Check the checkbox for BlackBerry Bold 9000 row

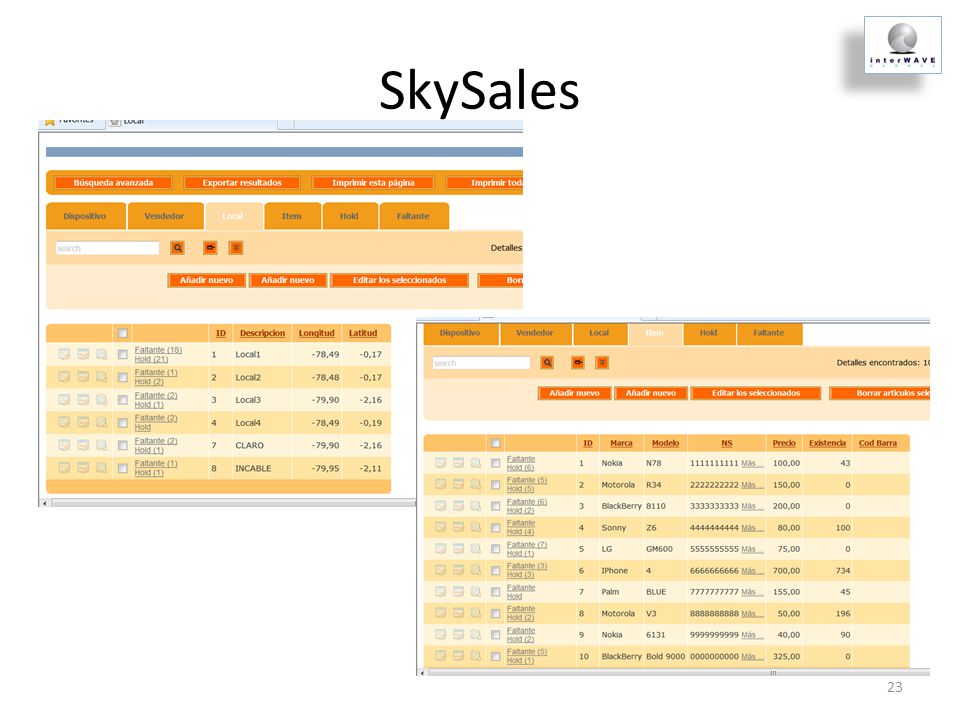click(x=495, y=656)
